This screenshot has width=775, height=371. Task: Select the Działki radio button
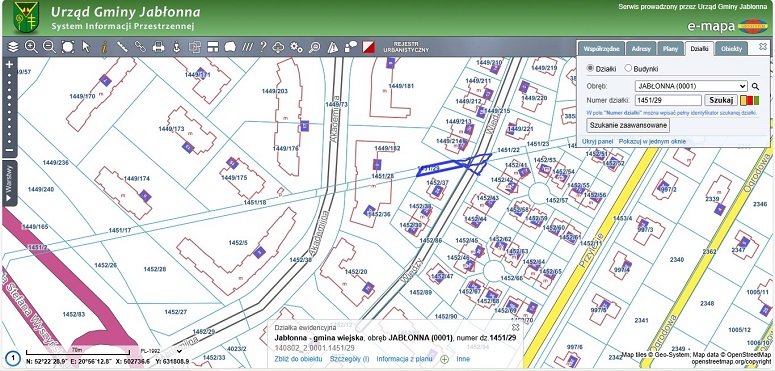coord(590,68)
